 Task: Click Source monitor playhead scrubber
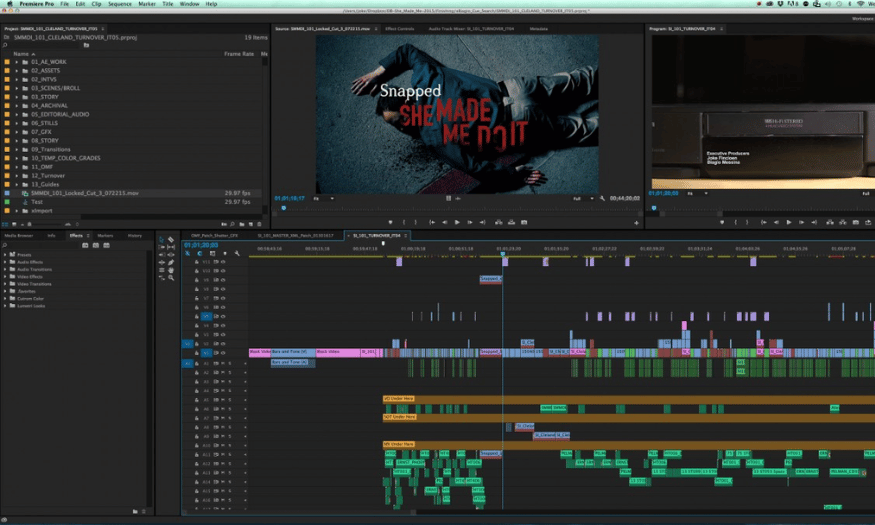click(x=283, y=208)
